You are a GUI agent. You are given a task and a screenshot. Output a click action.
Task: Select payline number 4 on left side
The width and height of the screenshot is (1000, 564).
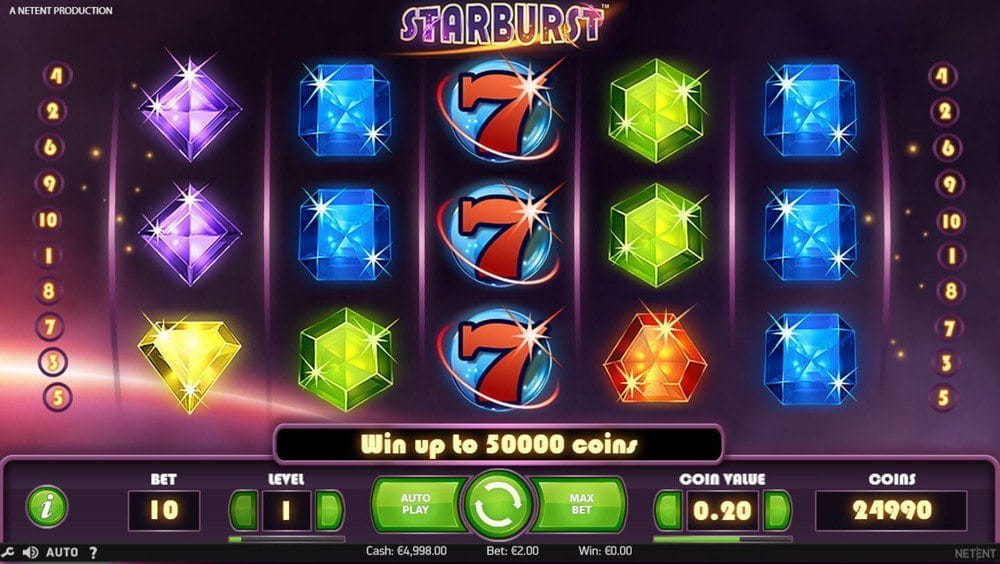point(57,75)
